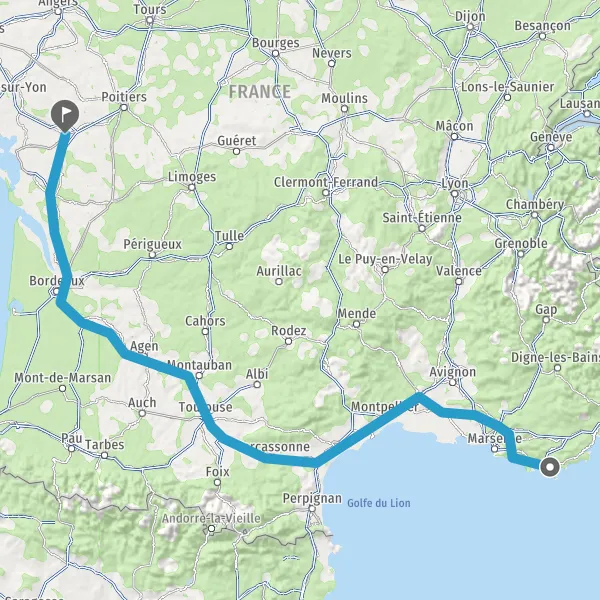
Task: Select the Limoges city dot
Action: pyautogui.click(x=192, y=187)
